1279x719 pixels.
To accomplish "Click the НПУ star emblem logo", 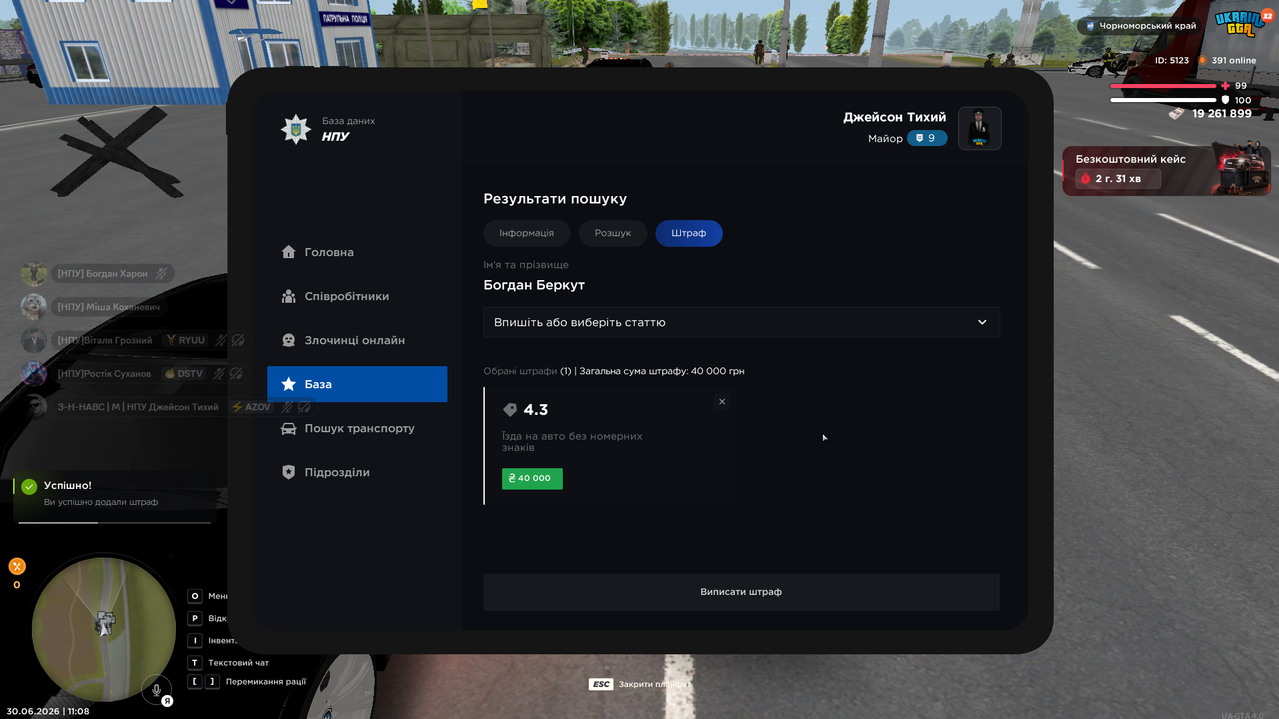I will (x=296, y=129).
